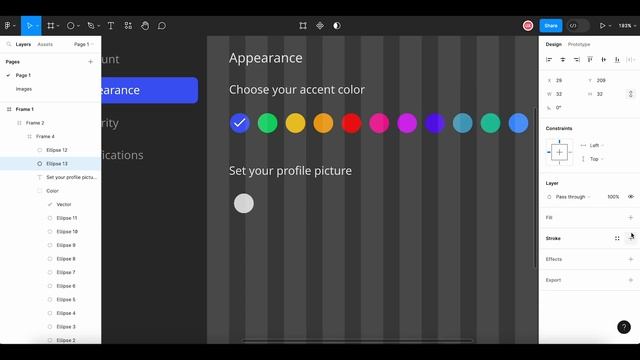Select Ellipse 12 layer
This screenshot has width=640, height=360.
tap(51, 150)
